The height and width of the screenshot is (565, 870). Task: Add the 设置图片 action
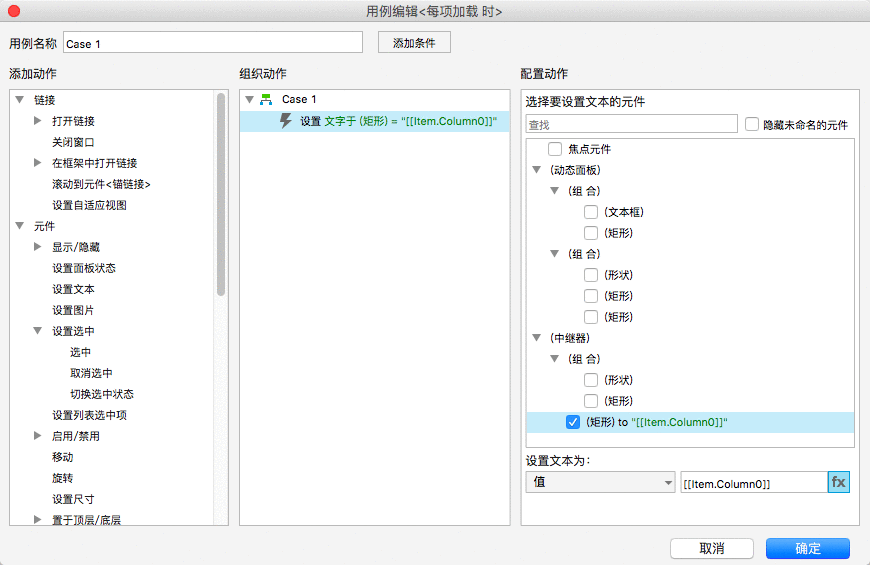point(73,310)
